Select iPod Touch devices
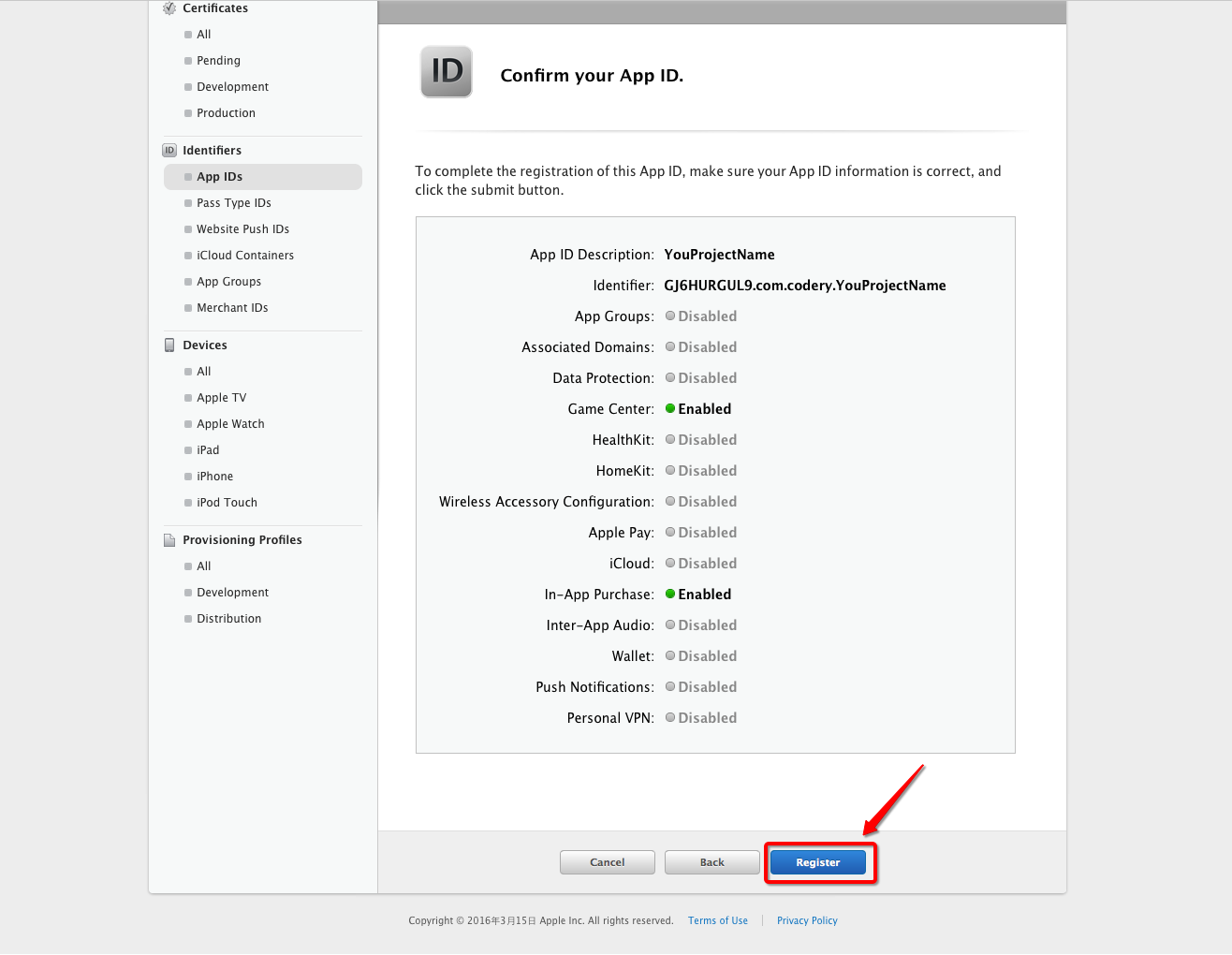1232x955 pixels. click(x=227, y=503)
